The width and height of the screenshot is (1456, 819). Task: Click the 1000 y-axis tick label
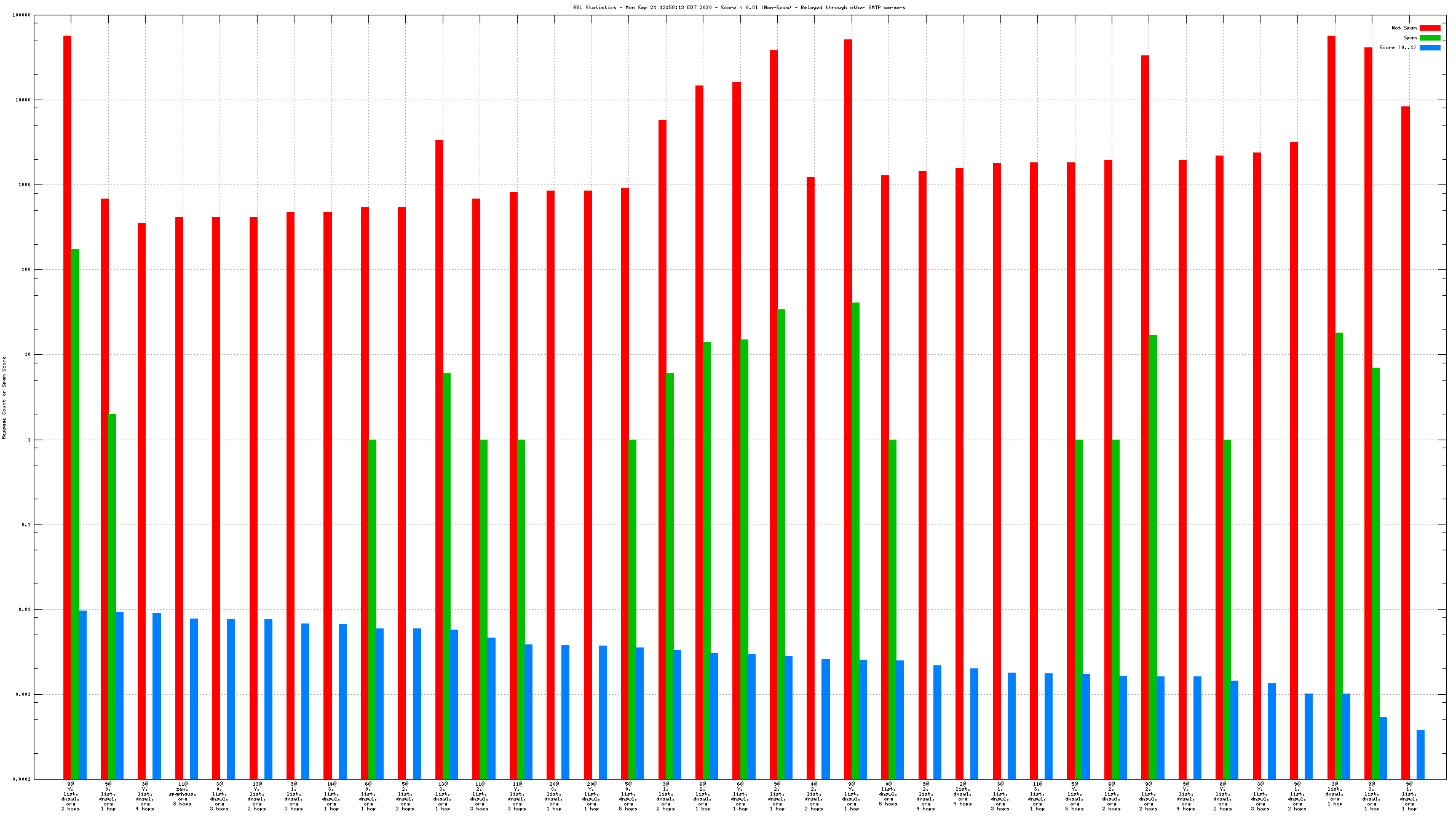(24, 184)
